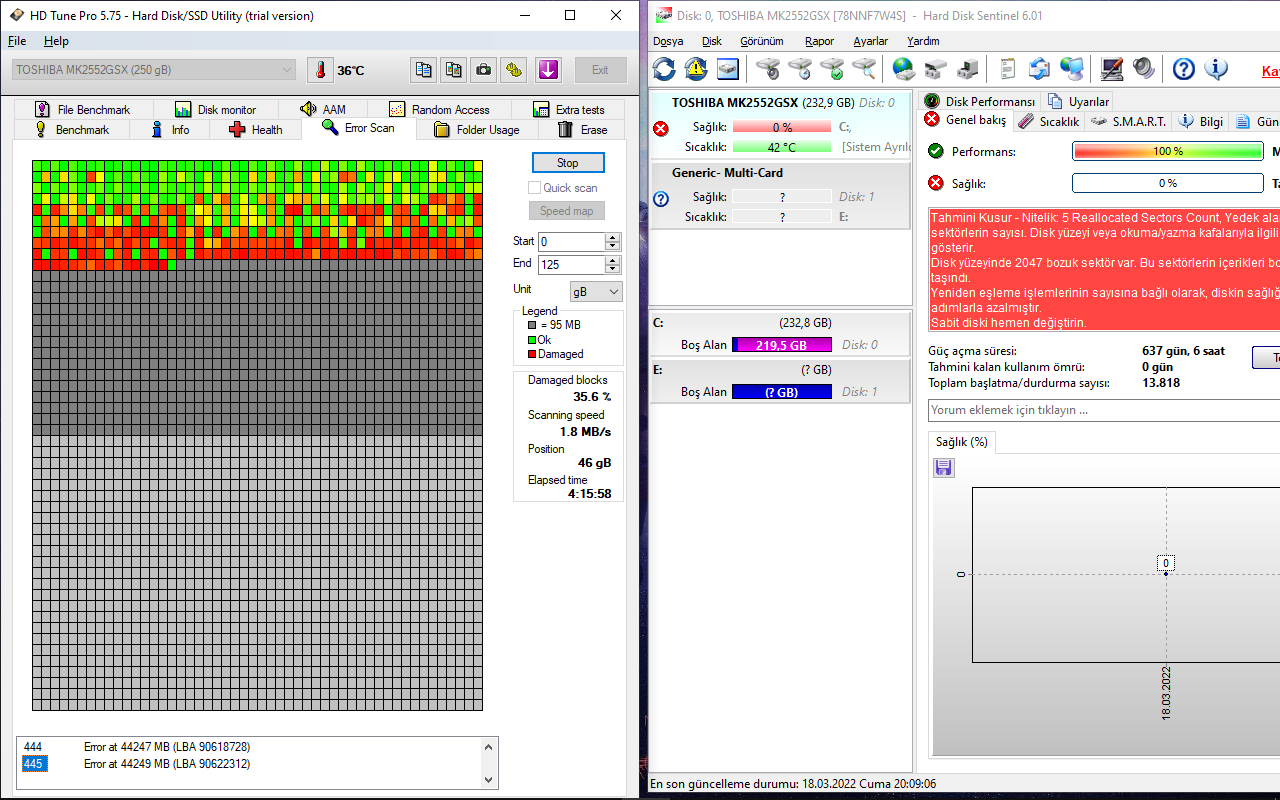Click the thermometer temperature icon
Image resolution: width=1280 pixels, height=800 pixels.
pyautogui.click(x=320, y=70)
